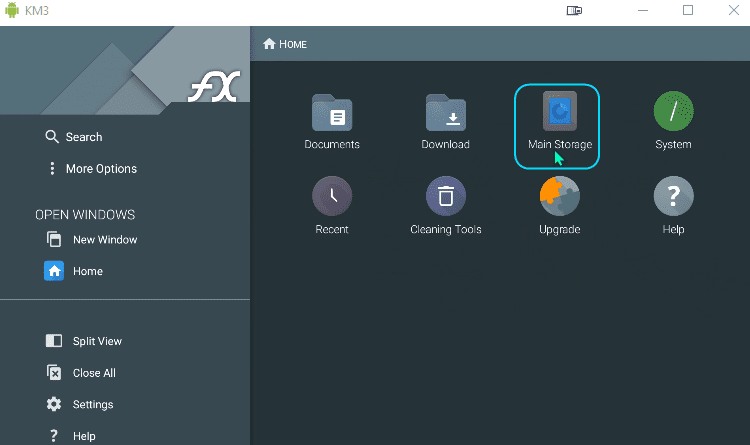Select Home in Open Windows list
Image resolution: width=750 pixels, height=445 pixels.
[x=74, y=271]
